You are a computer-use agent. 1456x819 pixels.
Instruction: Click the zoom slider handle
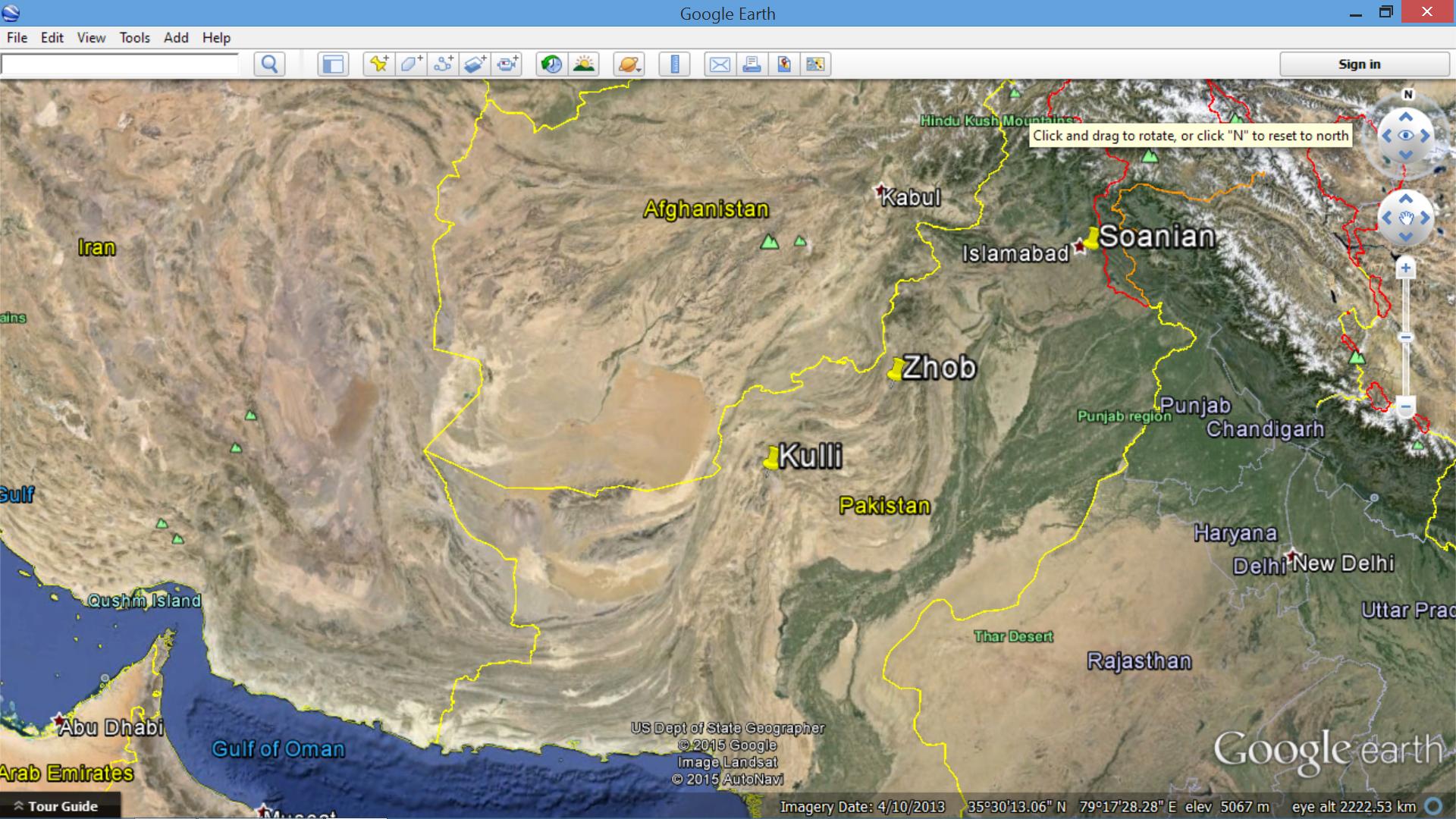[x=1406, y=337]
